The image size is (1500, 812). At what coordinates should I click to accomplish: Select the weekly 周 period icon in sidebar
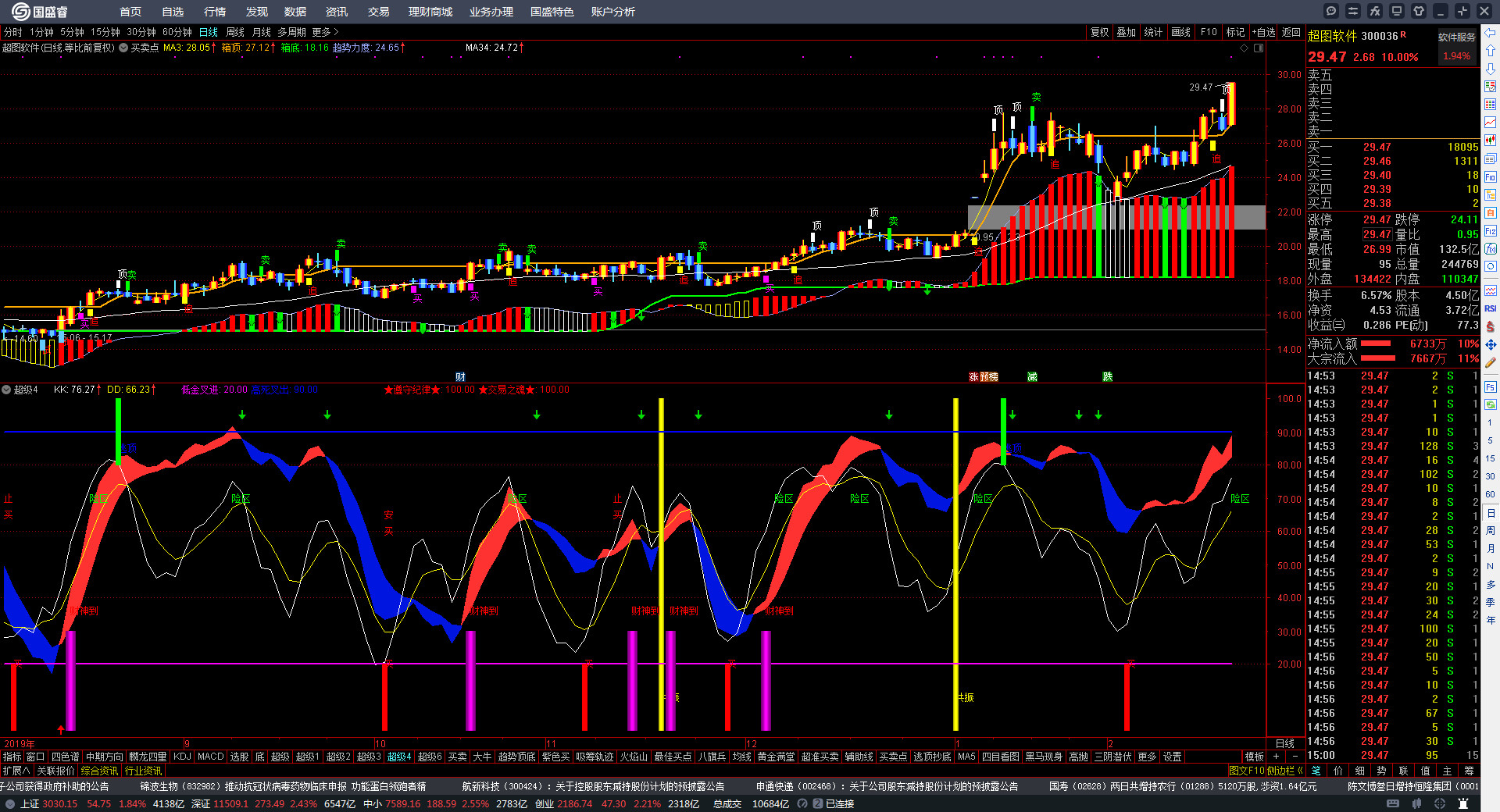pyautogui.click(x=1491, y=531)
